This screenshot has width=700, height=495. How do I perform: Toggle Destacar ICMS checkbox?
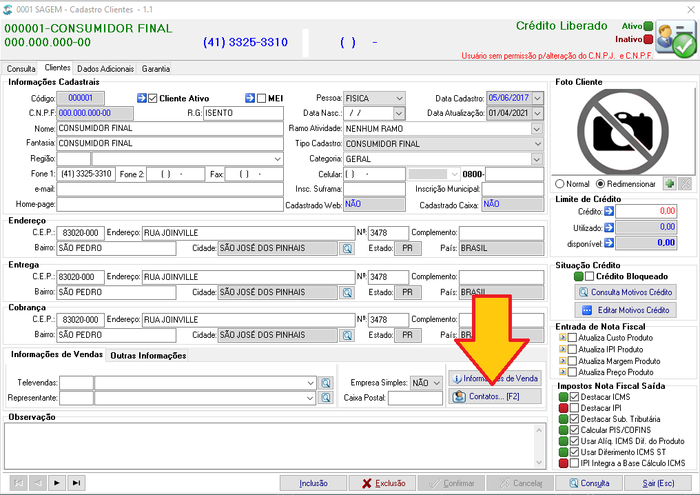point(575,397)
